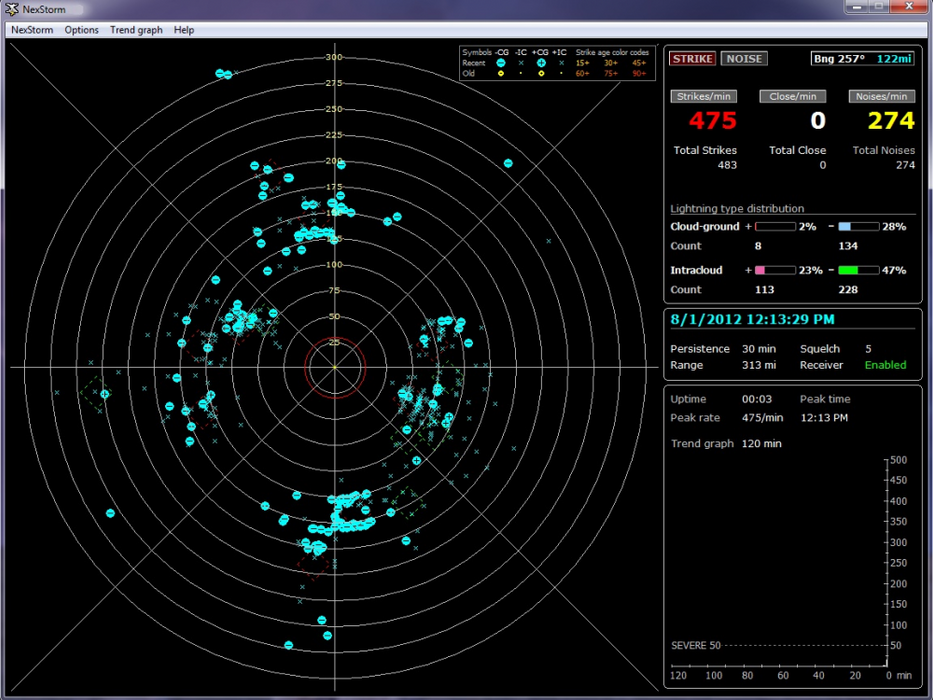Click the red 25-mile range ring center
The image size is (933, 700).
(x=335, y=367)
